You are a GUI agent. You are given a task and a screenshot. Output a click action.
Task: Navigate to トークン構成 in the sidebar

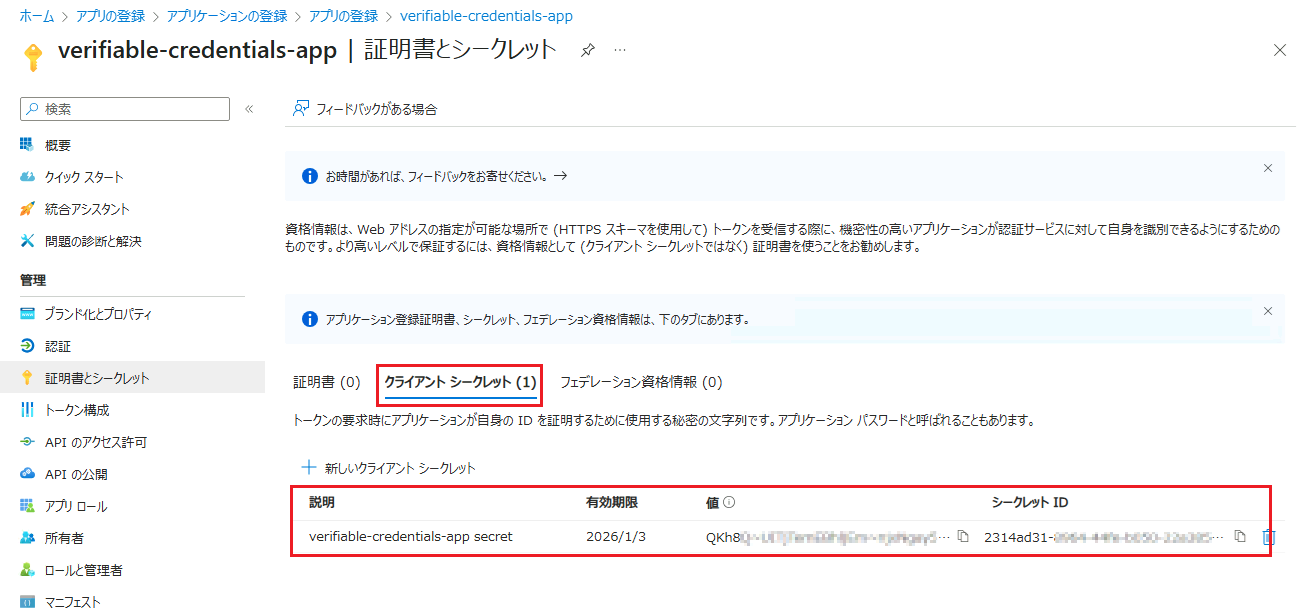(x=77, y=410)
